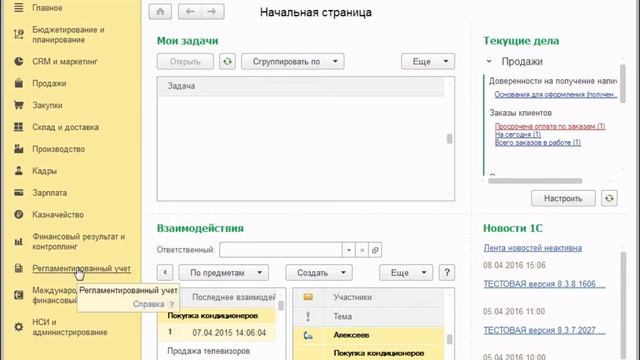Open the На сегодня (1) link

[518, 135]
